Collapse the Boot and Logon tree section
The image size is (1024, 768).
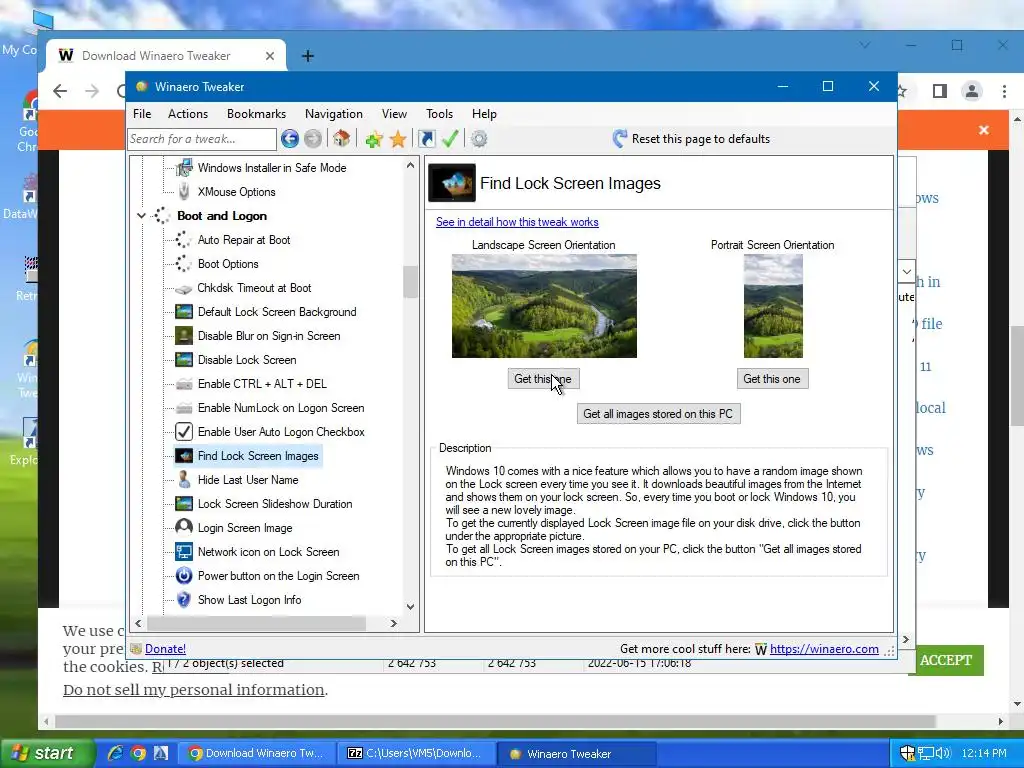pos(141,216)
